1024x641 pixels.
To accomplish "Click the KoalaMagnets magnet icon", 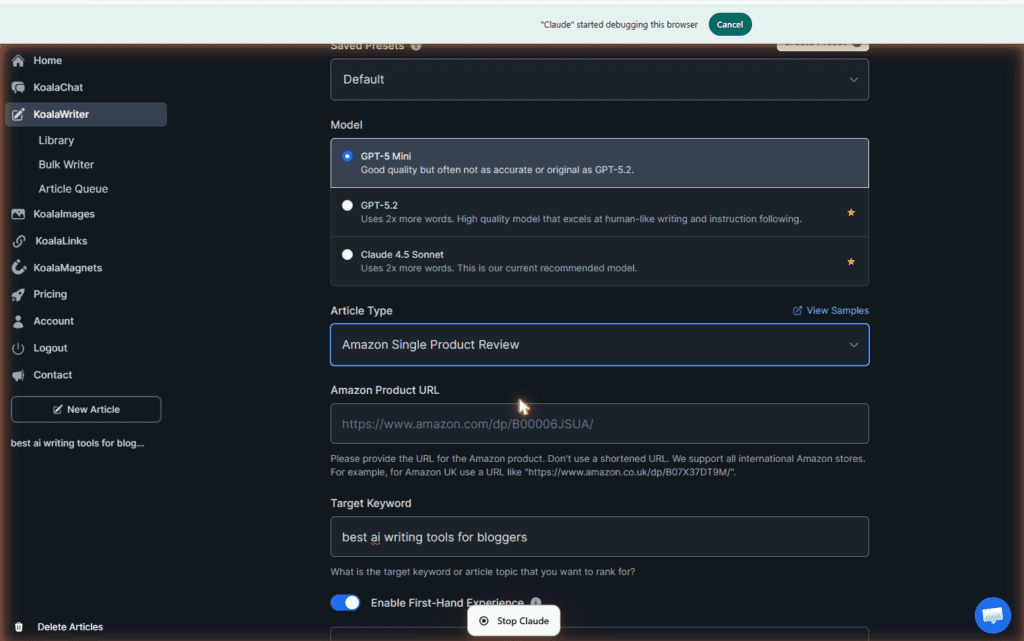I will pos(18,268).
